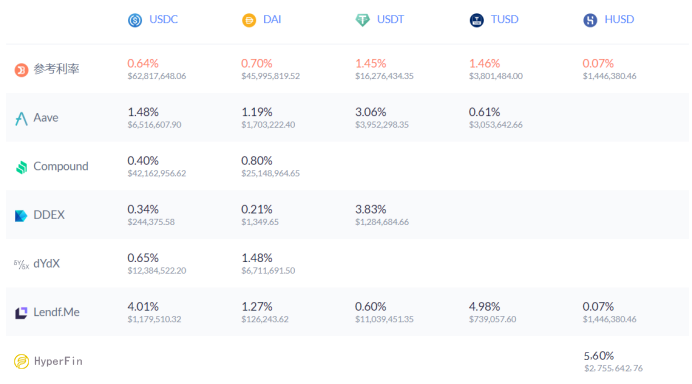Click the Aave logo icon

21,118
